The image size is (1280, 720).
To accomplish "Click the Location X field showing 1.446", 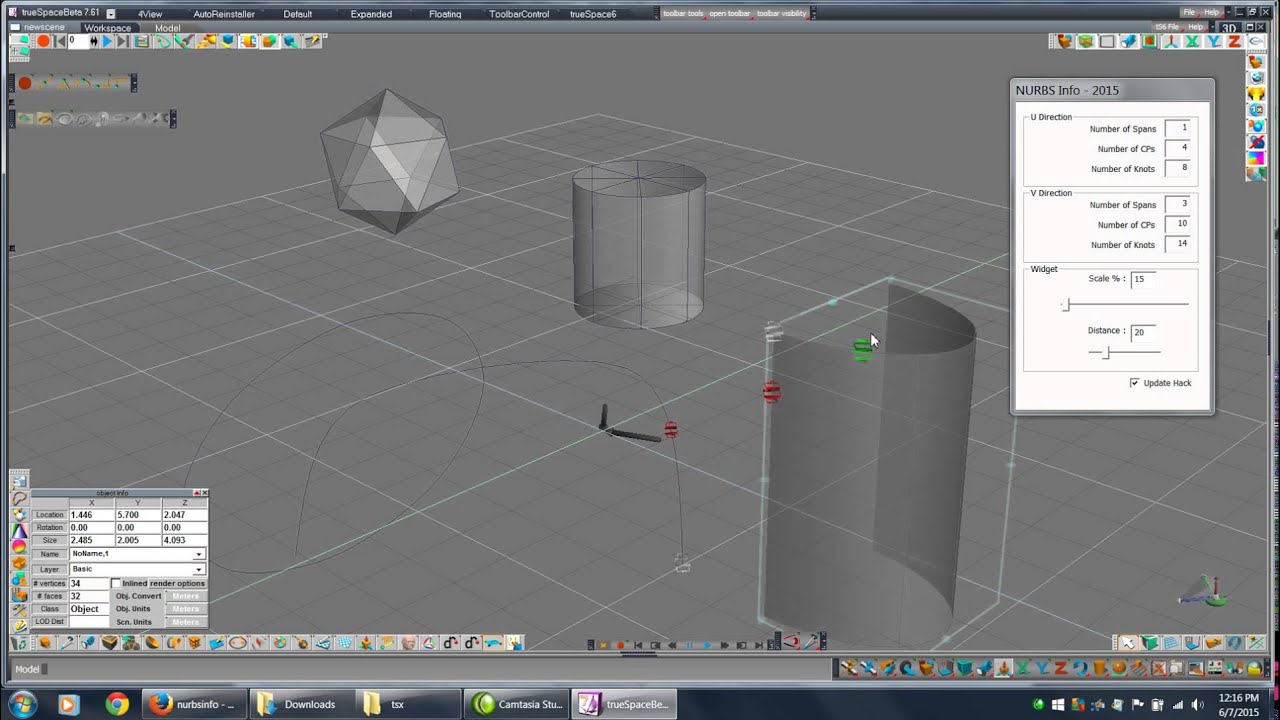I will (92, 515).
